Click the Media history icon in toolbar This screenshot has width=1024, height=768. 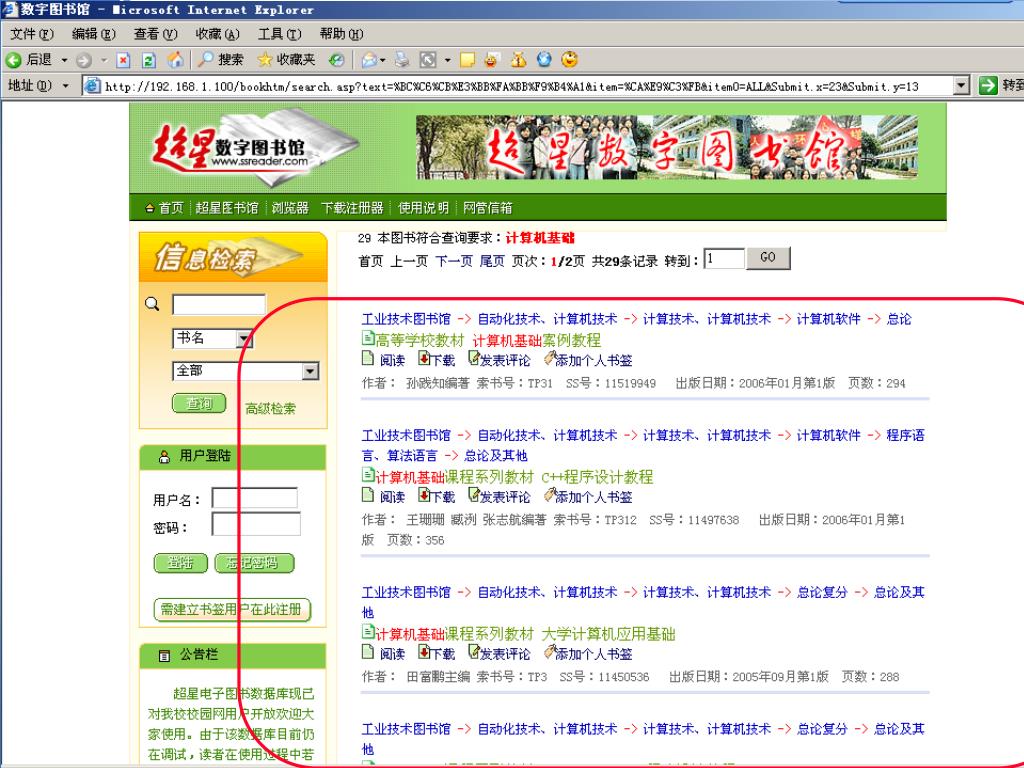tap(336, 60)
